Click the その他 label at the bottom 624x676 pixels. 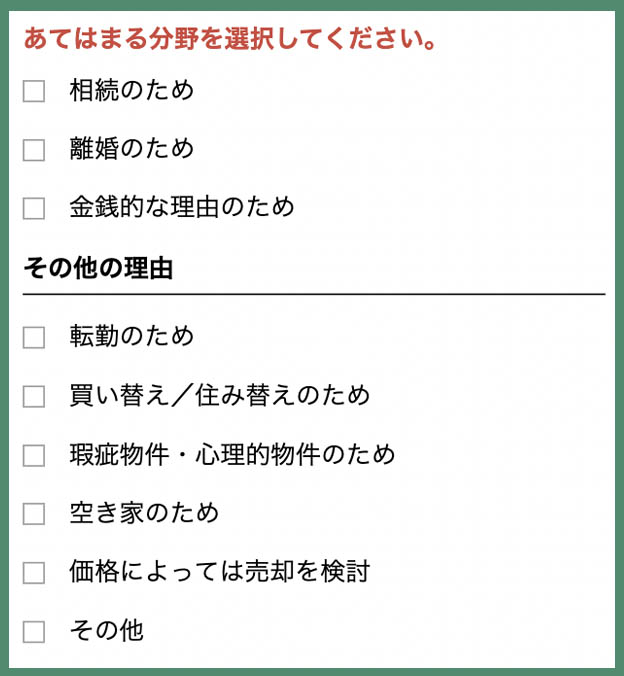(107, 630)
